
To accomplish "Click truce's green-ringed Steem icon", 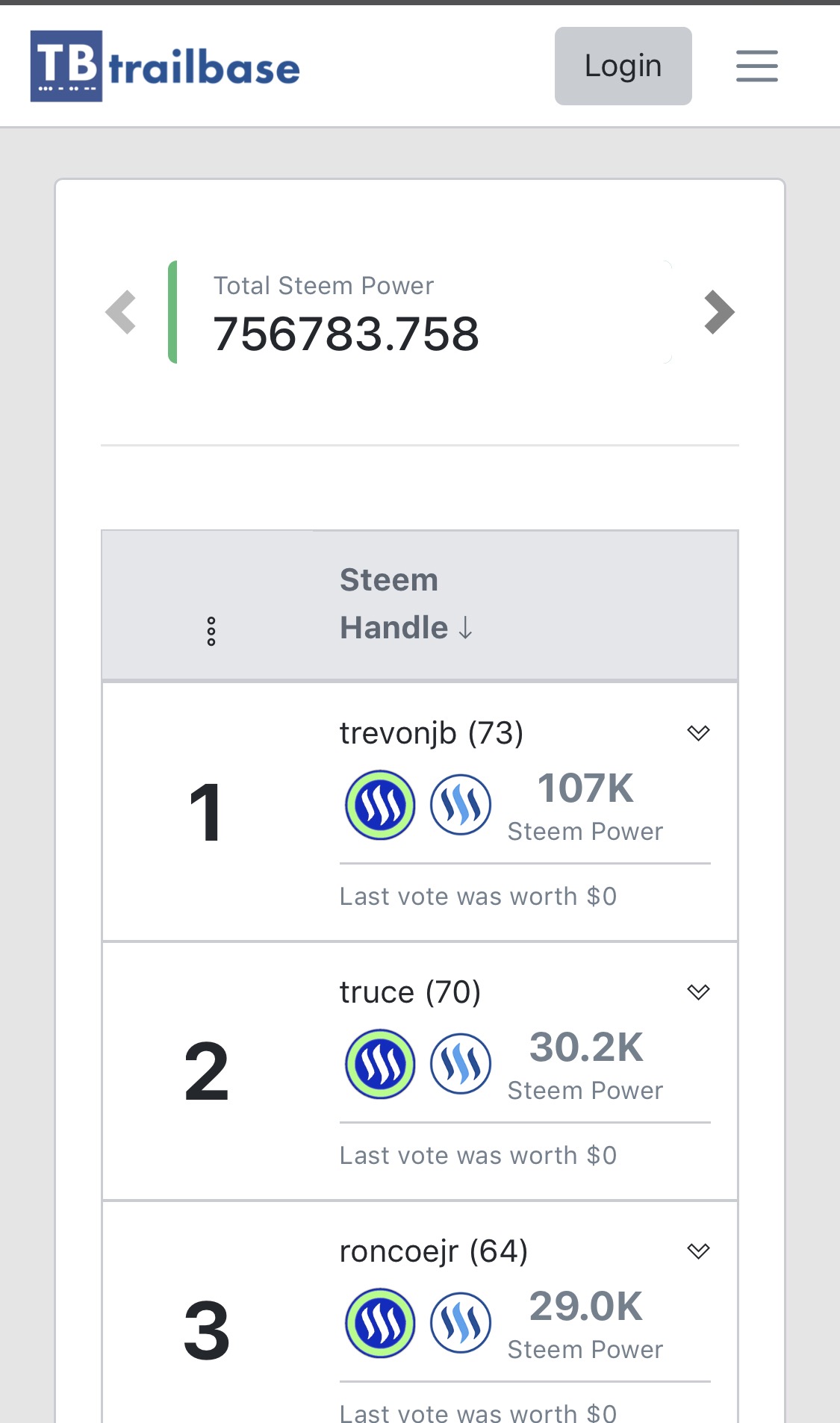I will (380, 1064).
